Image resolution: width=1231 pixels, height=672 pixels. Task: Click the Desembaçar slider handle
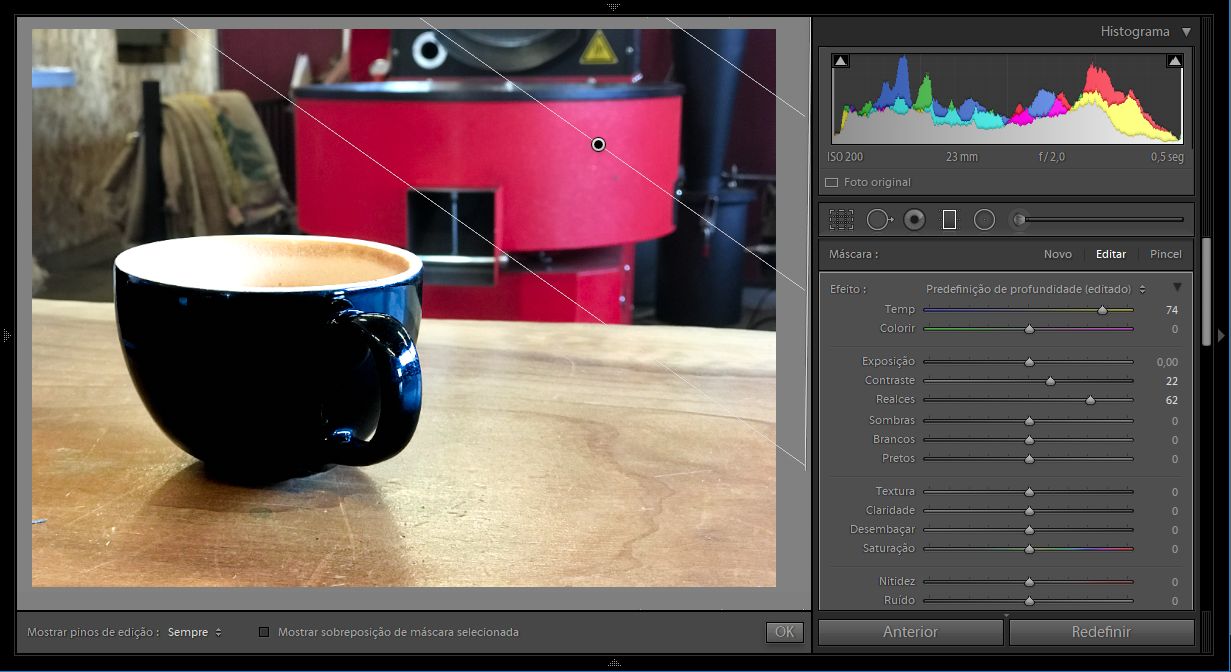[1029, 530]
